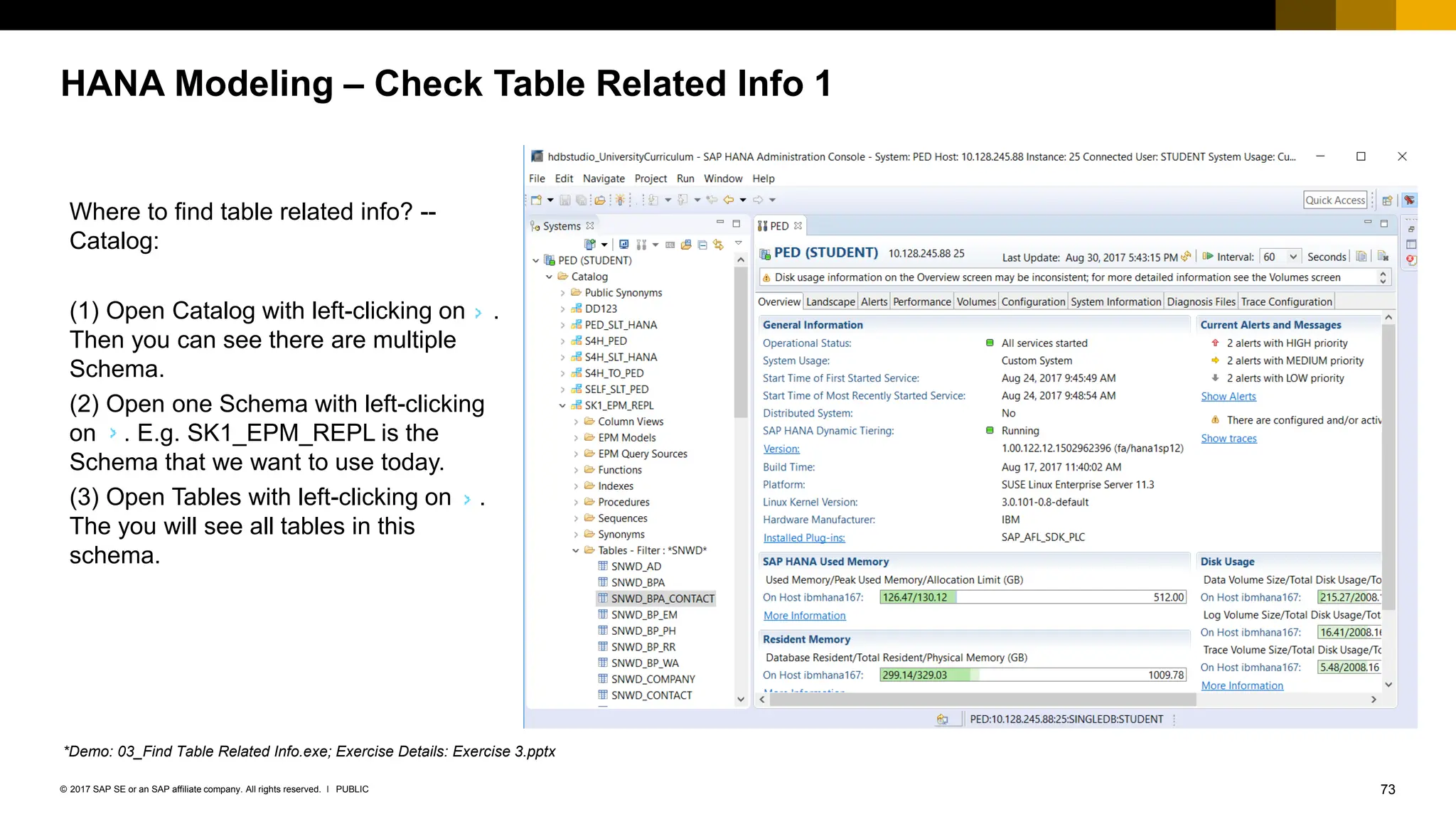This screenshot has width=1456, height=819.
Task: Click the folder icon right of the SQL icon
Action: pos(686,245)
